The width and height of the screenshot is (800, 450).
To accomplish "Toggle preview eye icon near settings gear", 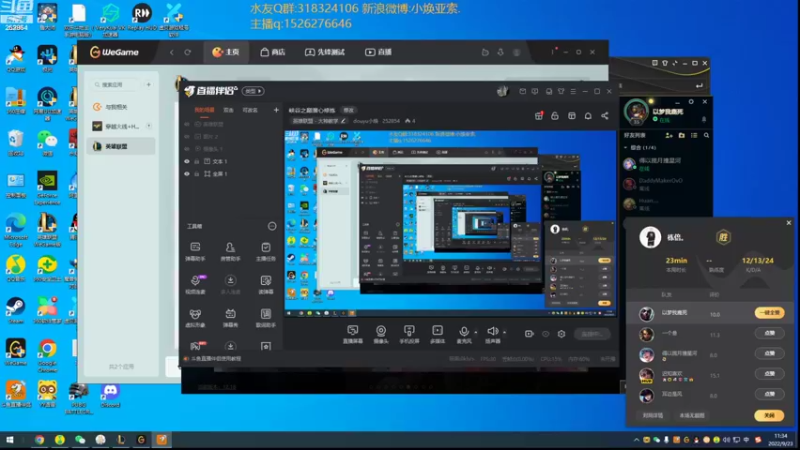I will (545, 334).
